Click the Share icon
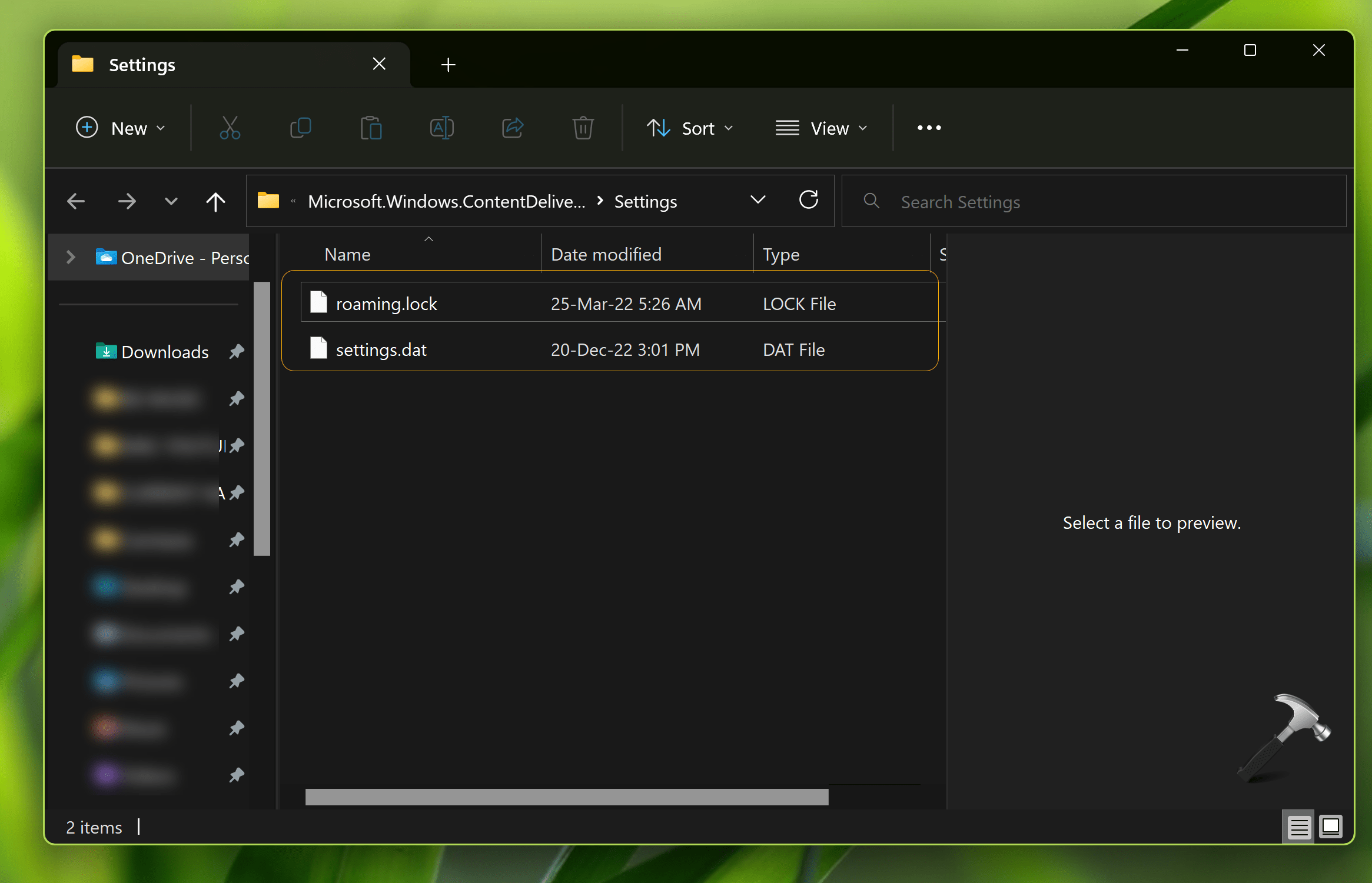This screenshot has width=1372, height=883. coord(512,128)
